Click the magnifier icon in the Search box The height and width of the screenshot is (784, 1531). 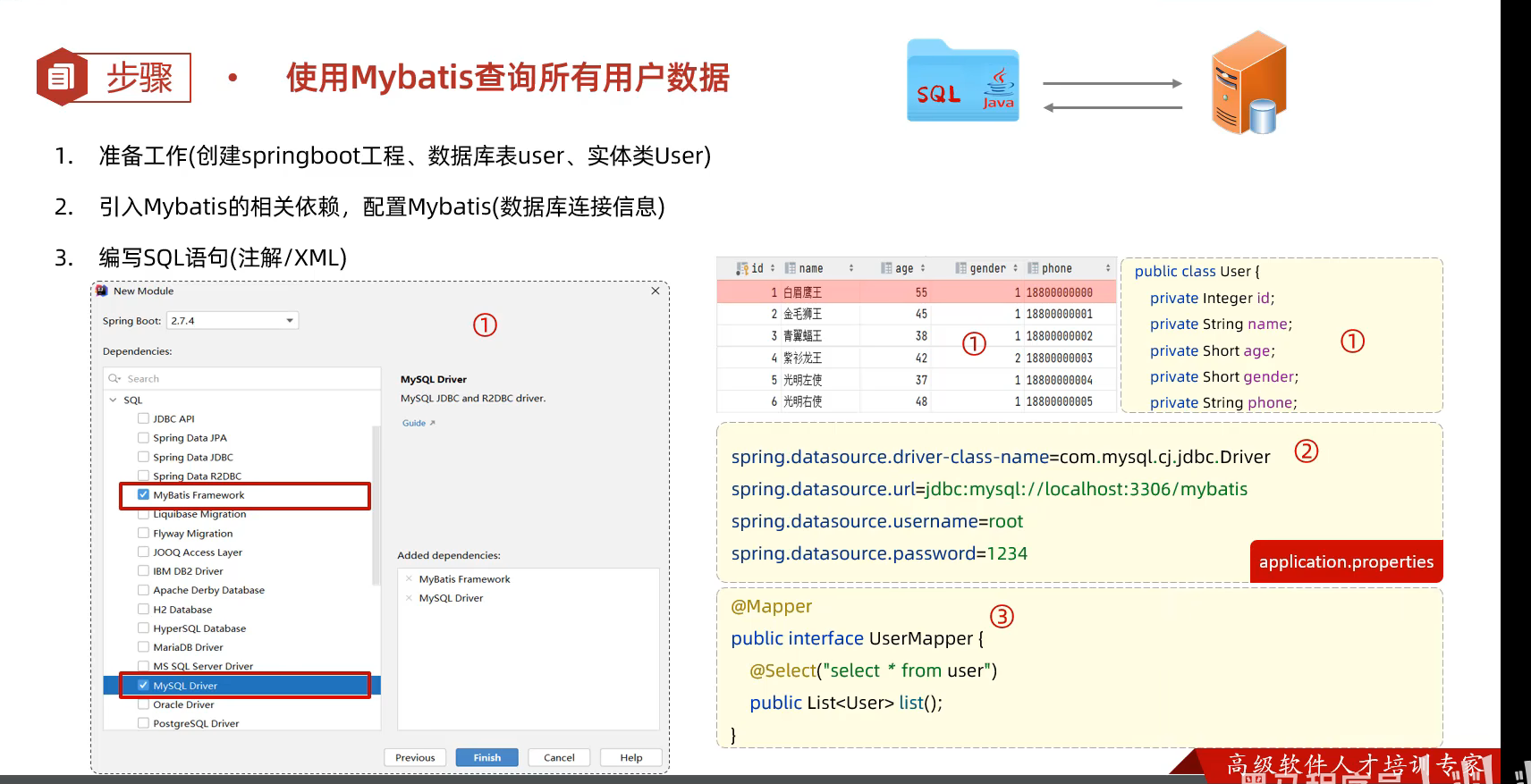114,379
